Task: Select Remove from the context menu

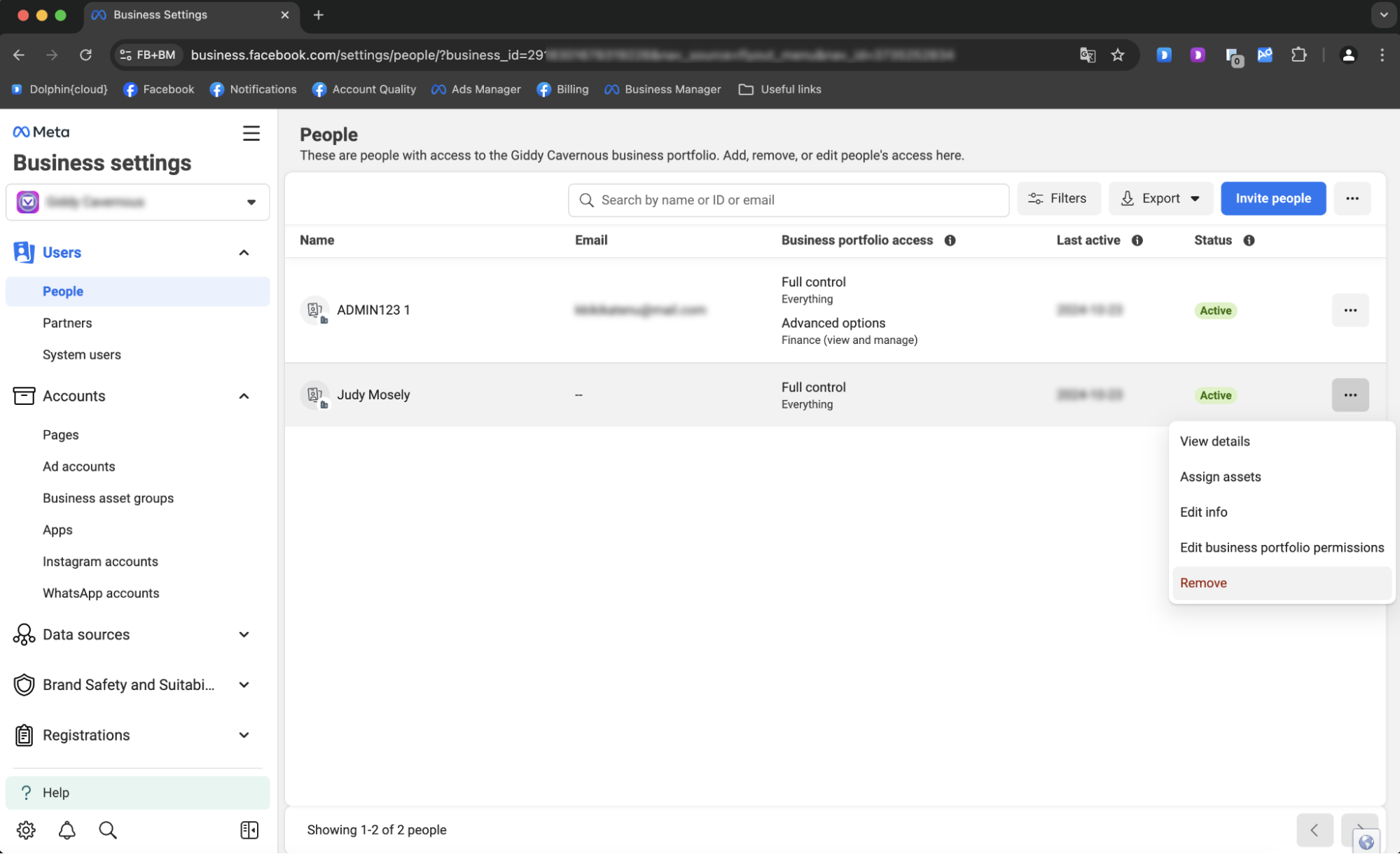Action: point(1203,583)
